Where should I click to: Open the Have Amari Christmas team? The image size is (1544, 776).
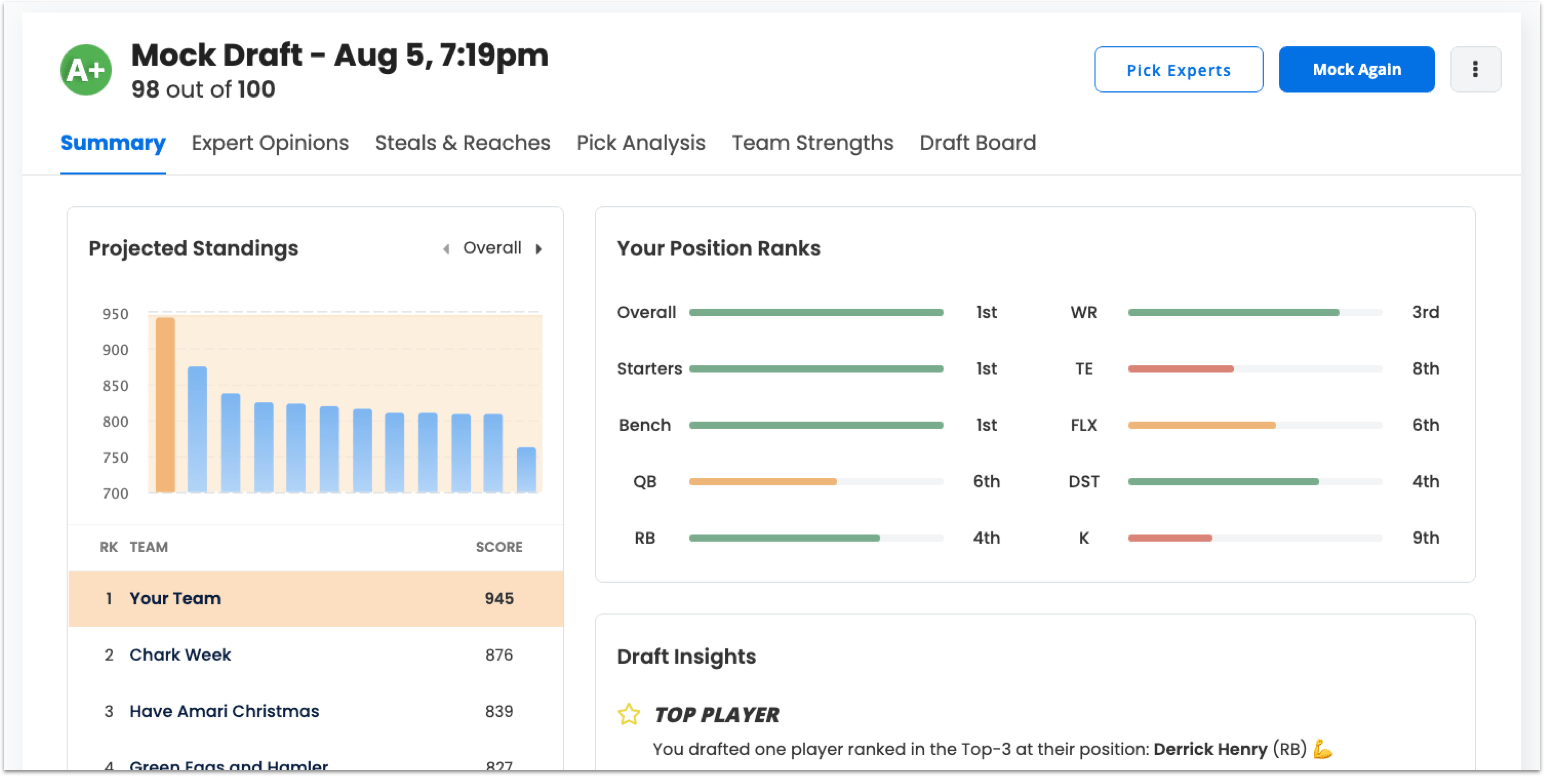[x=224, y=711]
